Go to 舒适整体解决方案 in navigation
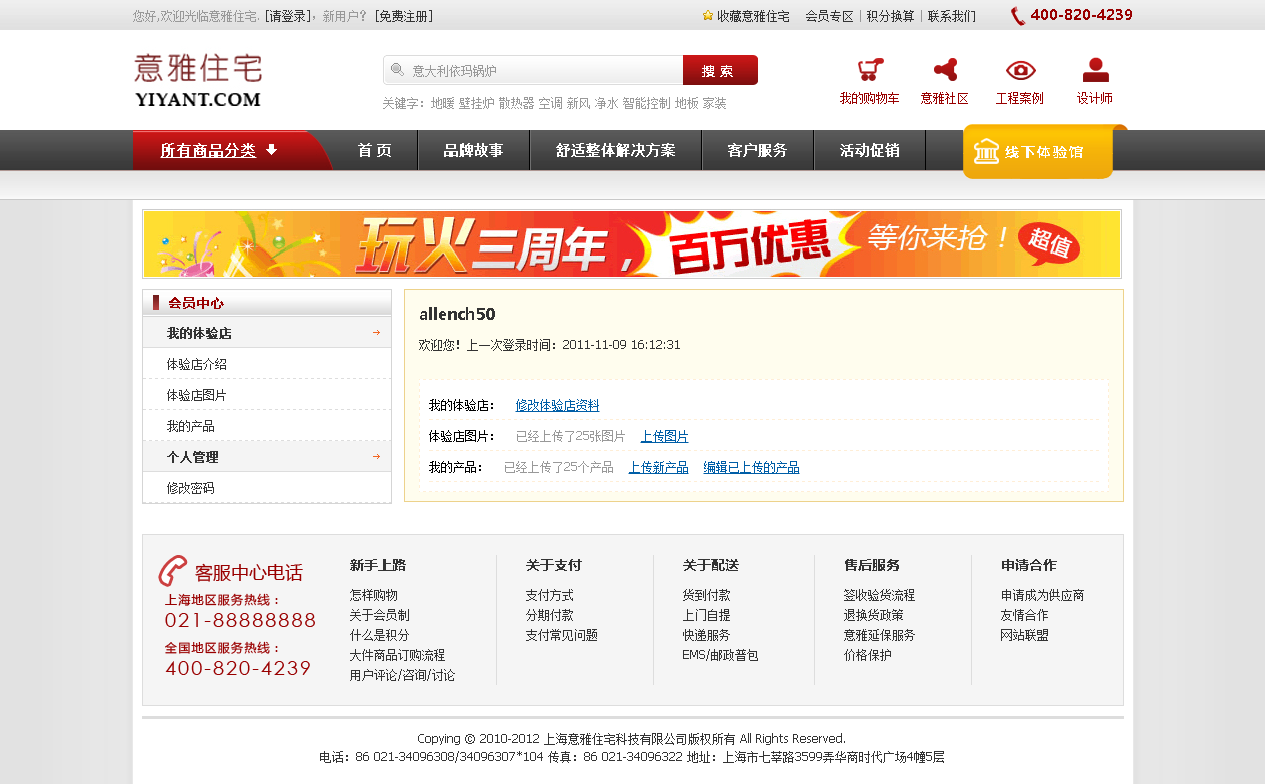The width and height of the screenshot is (1265, 784). [x=615, y=151]
